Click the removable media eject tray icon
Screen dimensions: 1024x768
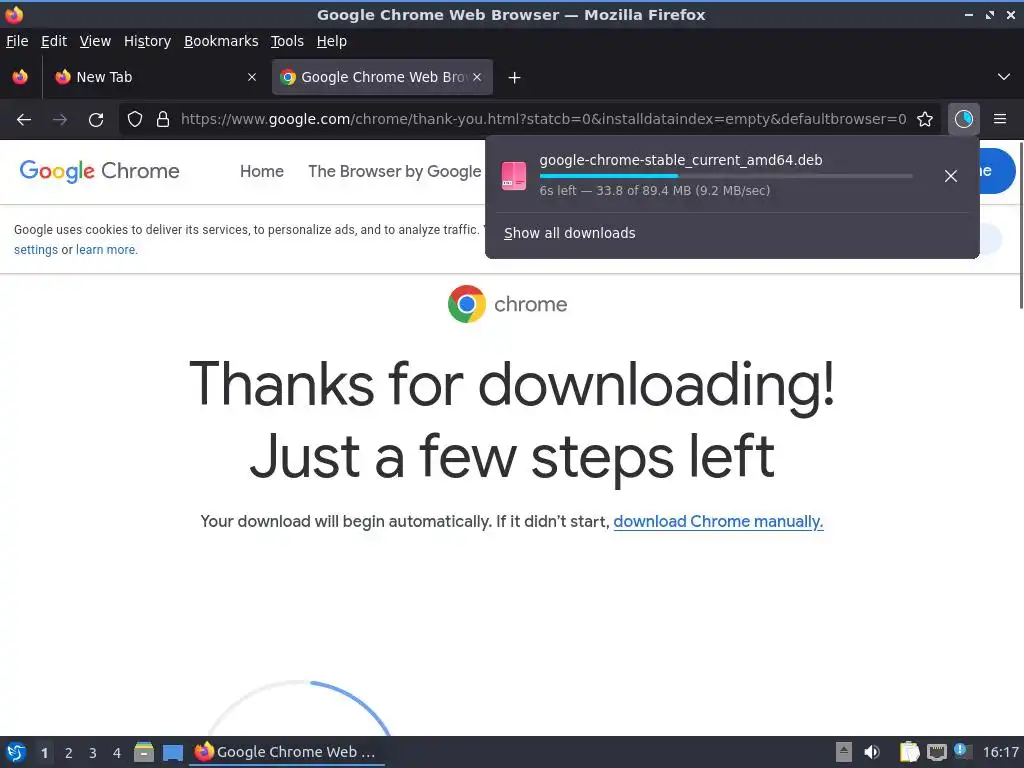pos(844,752)
